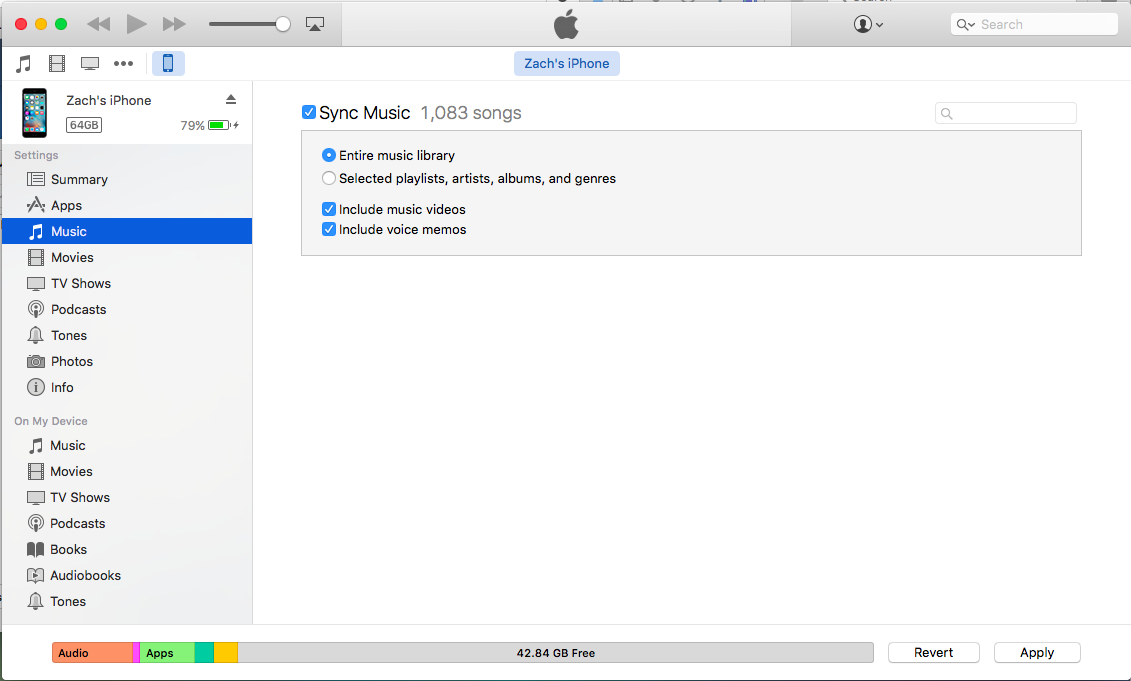Image resolution: width=1131 pixels, height=681 pixels.
Task: Click the teal storage segment
Action: coord(204,653)
